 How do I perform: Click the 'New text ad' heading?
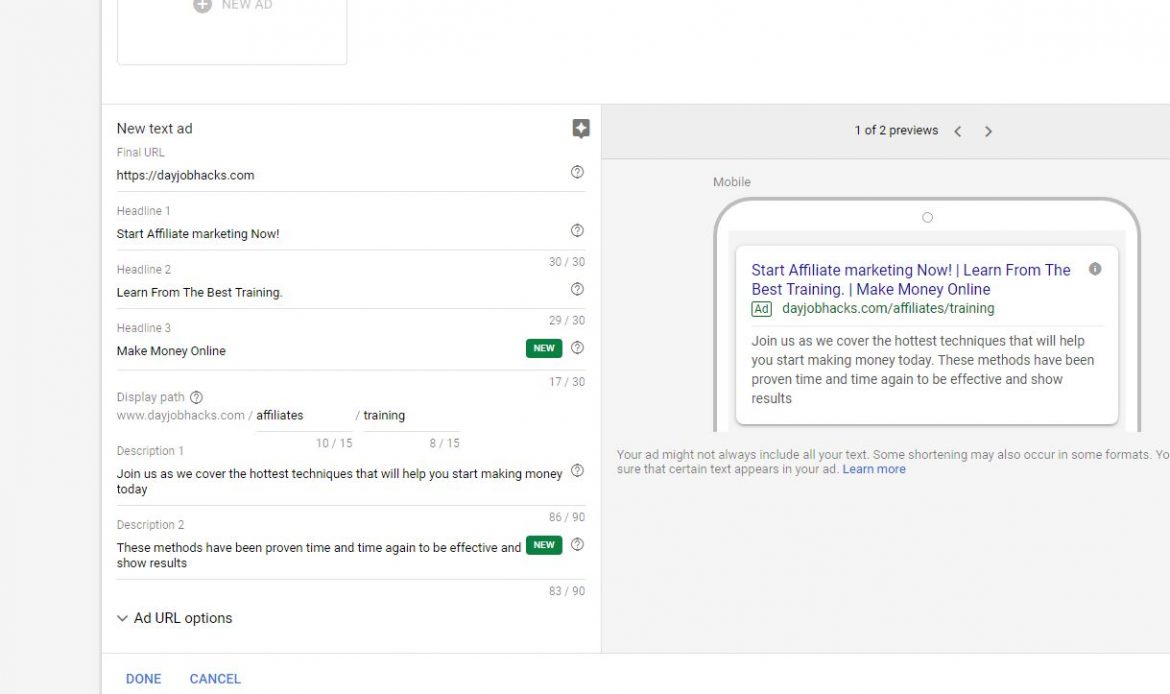[154, 128]
